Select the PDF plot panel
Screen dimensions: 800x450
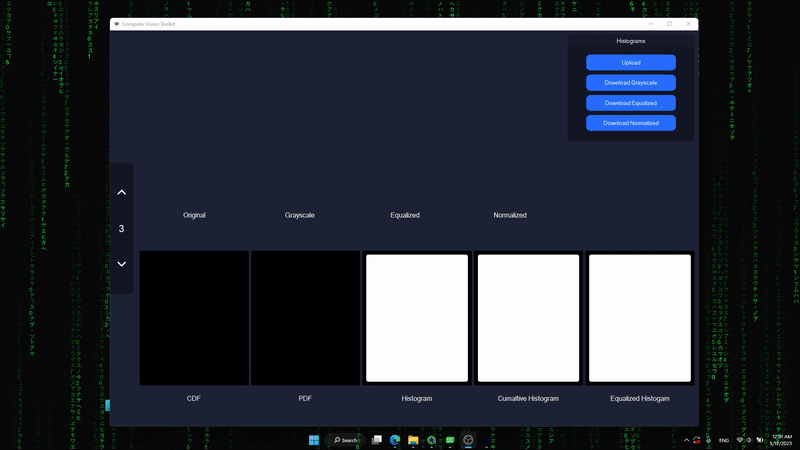(306, 318)
